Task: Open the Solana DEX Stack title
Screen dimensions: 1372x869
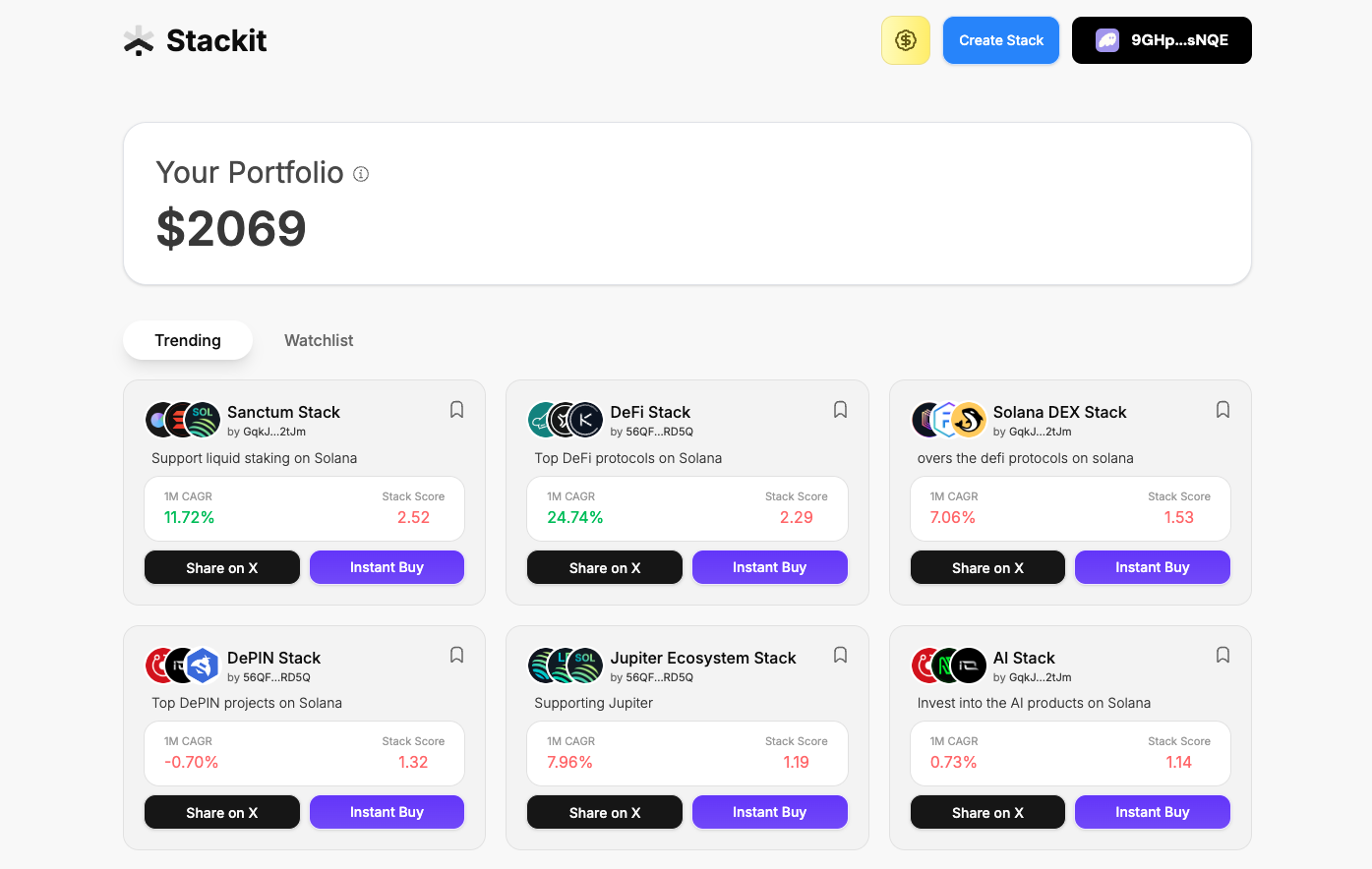Action: coord(1059,412)
